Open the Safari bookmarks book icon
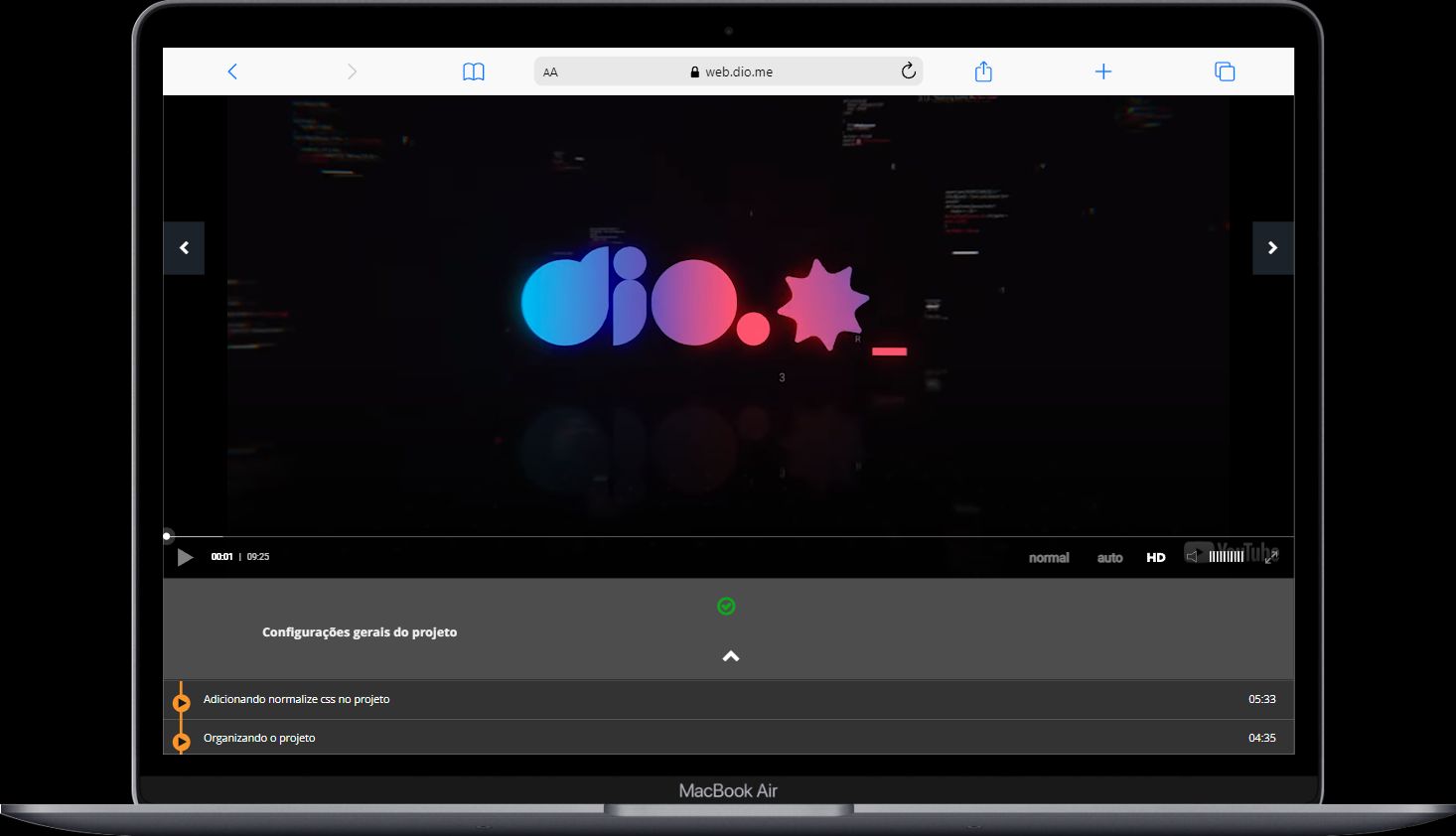The image size is (1456, 836). pyautogui.click(x=474, y=71)
